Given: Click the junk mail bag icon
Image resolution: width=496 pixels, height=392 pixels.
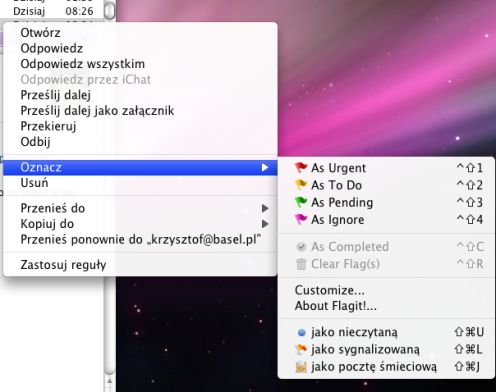Looking at the screenshot, I should click(301, 367).
